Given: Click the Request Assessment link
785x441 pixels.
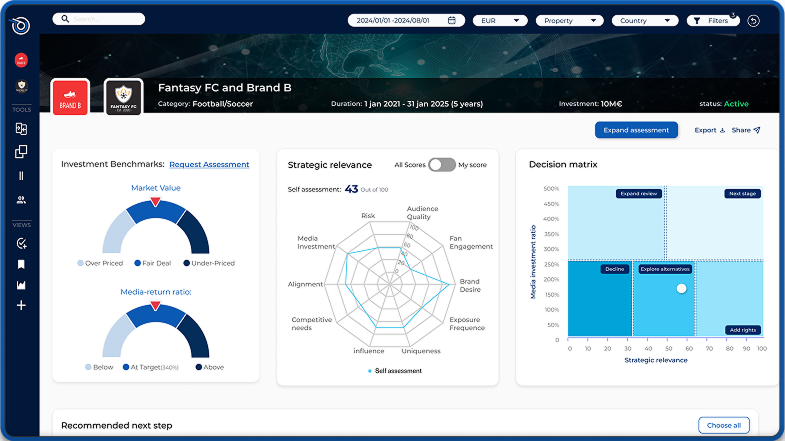Looking at the screenshot, I should click(x=209, y=165).
